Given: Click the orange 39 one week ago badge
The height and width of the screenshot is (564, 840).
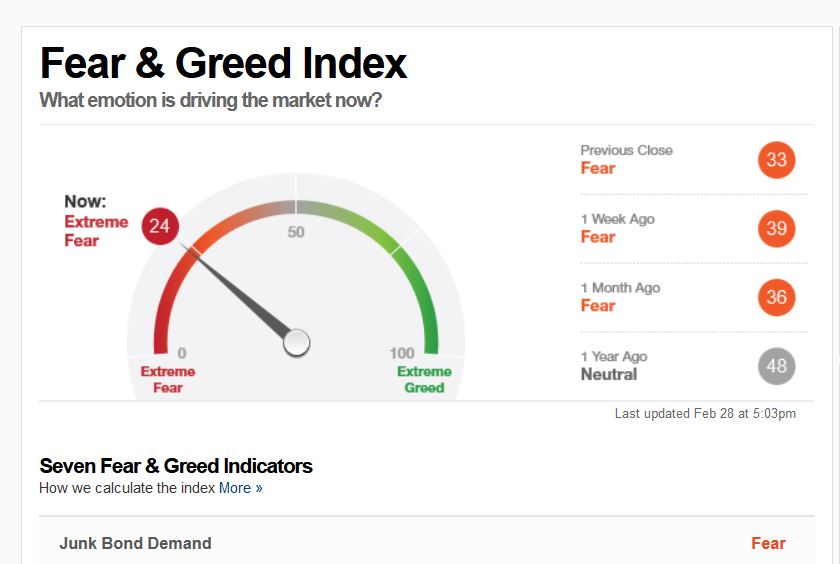Looking at the screenshot, I should point(776,229).
